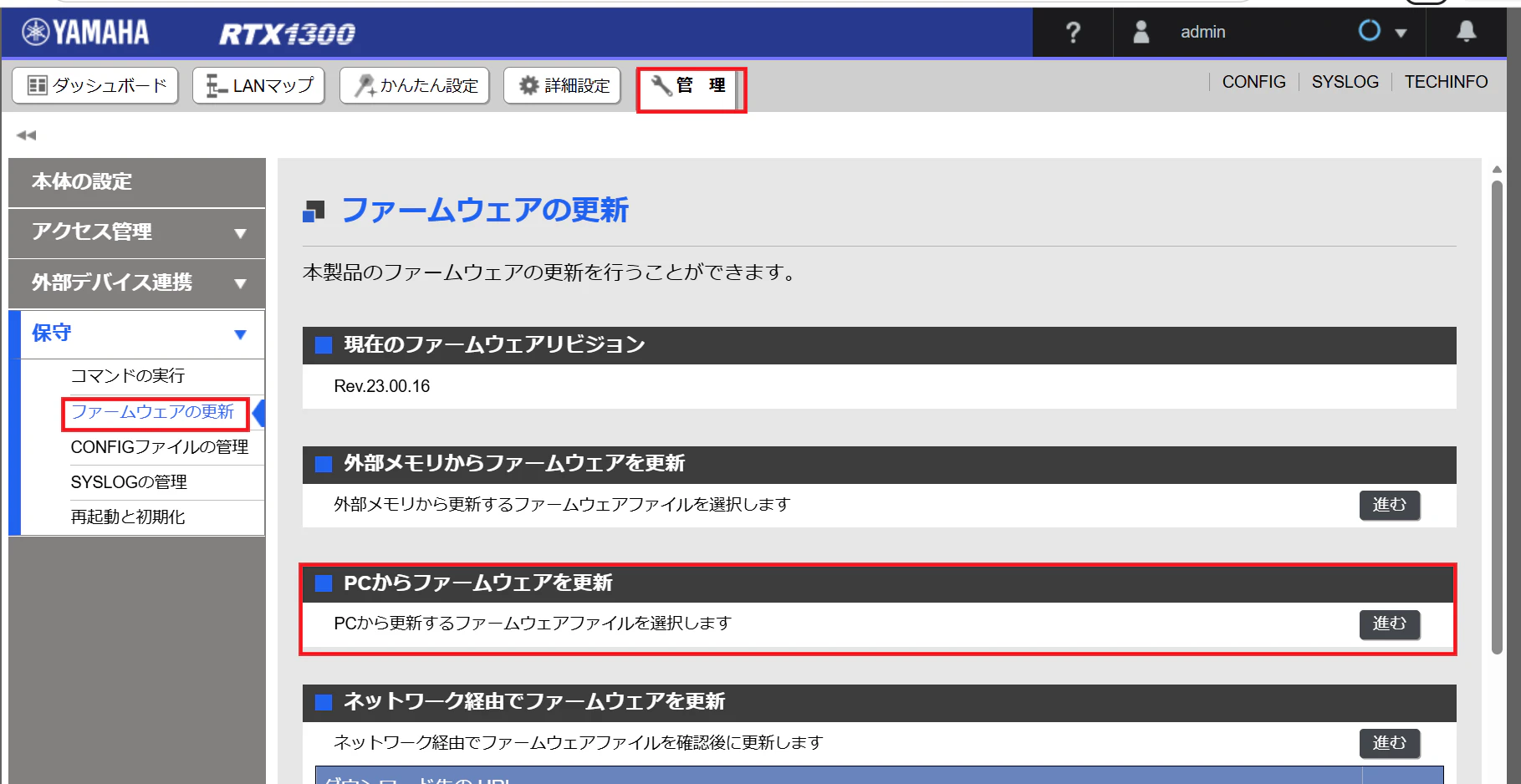Open CONFIGファイルの管理 in sidebar
This screenshot has width=1521, height=784.
coord(159,447)
